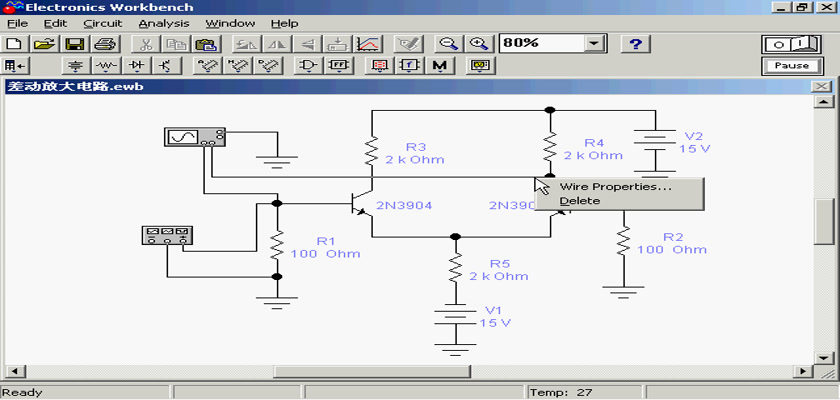Screen dimensions: 840x400
Task: Flip component vertically
Action: [x=308, y=43]
